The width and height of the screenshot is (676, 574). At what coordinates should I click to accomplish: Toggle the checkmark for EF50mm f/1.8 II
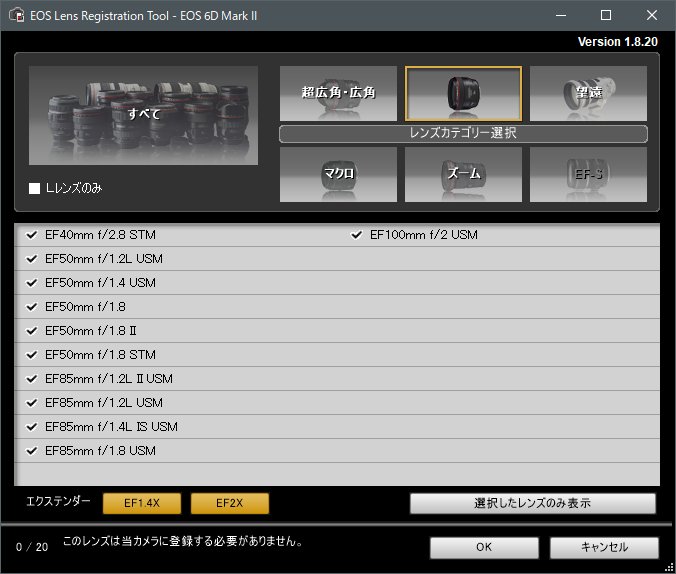point(31,331)
